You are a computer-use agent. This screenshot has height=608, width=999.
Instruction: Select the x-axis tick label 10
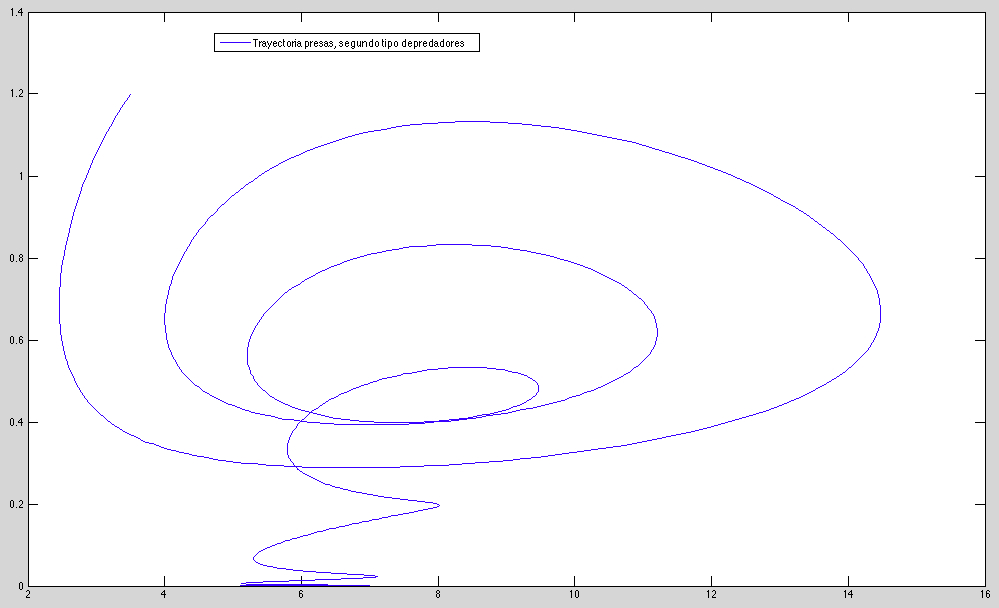coord(574,597)
